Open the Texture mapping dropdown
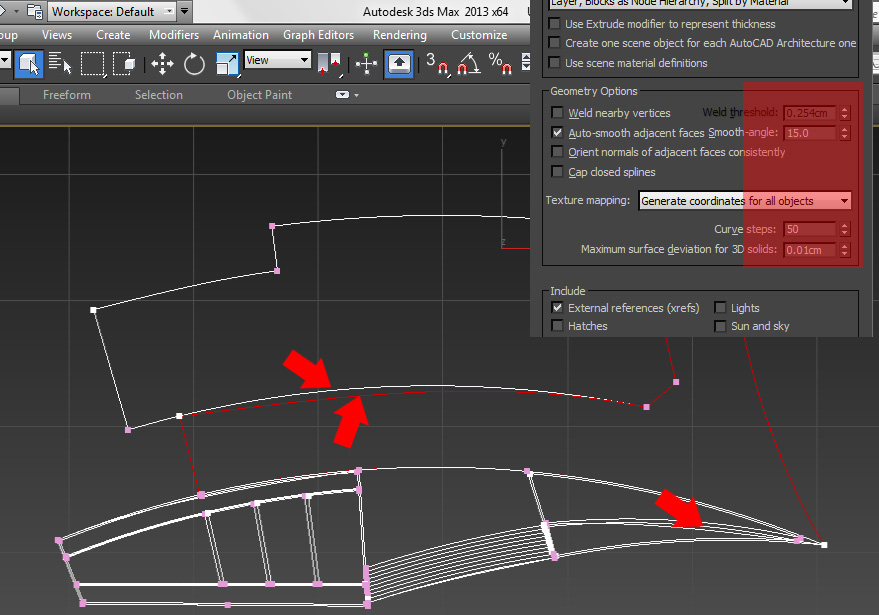This screenshot has width=879, height=615. (745, 201)
